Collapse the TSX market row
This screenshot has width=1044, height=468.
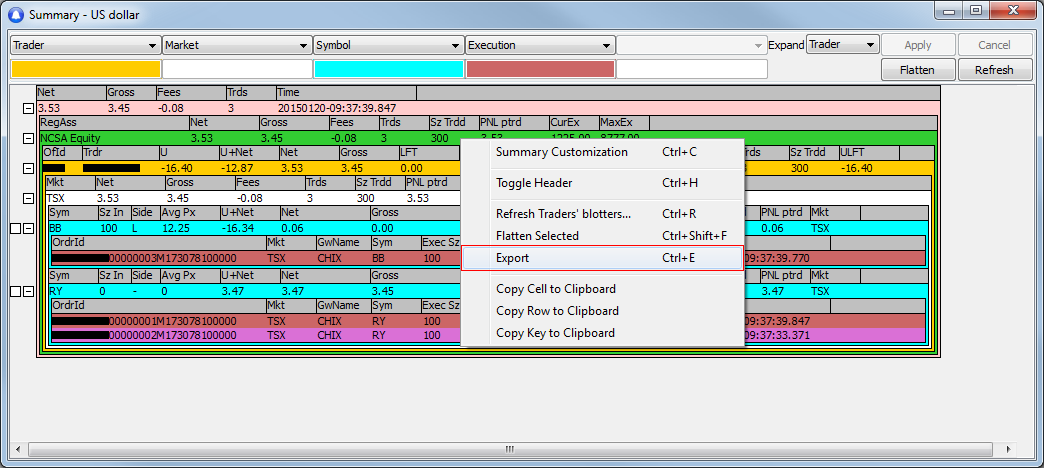click(29, 198)
